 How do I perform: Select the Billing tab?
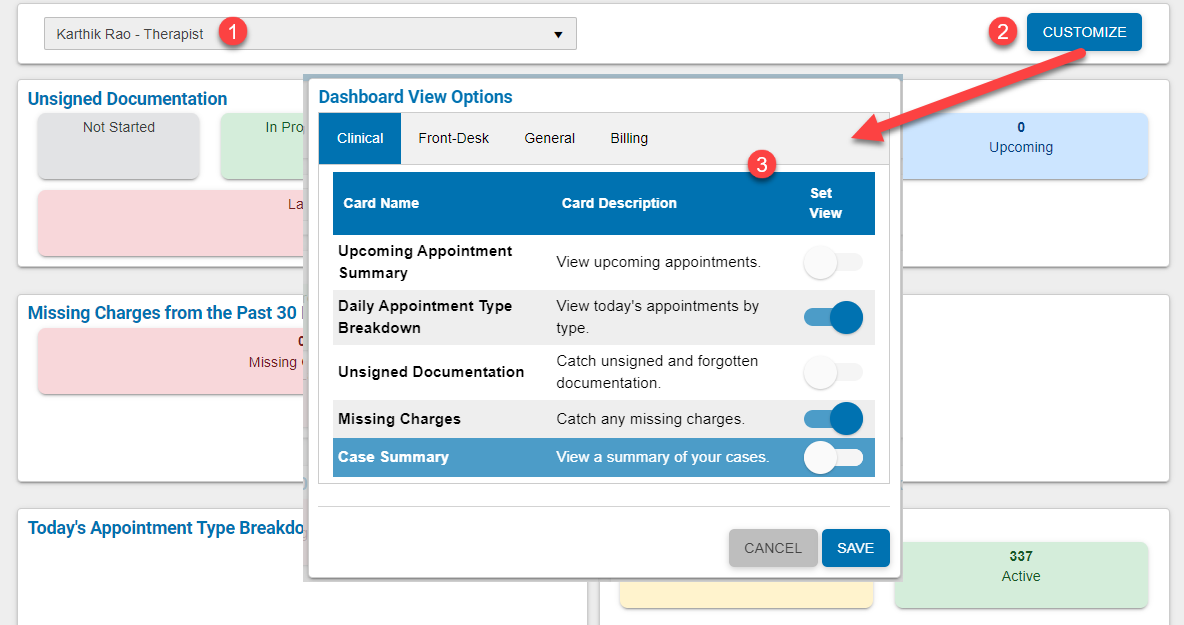coord(628,138)
